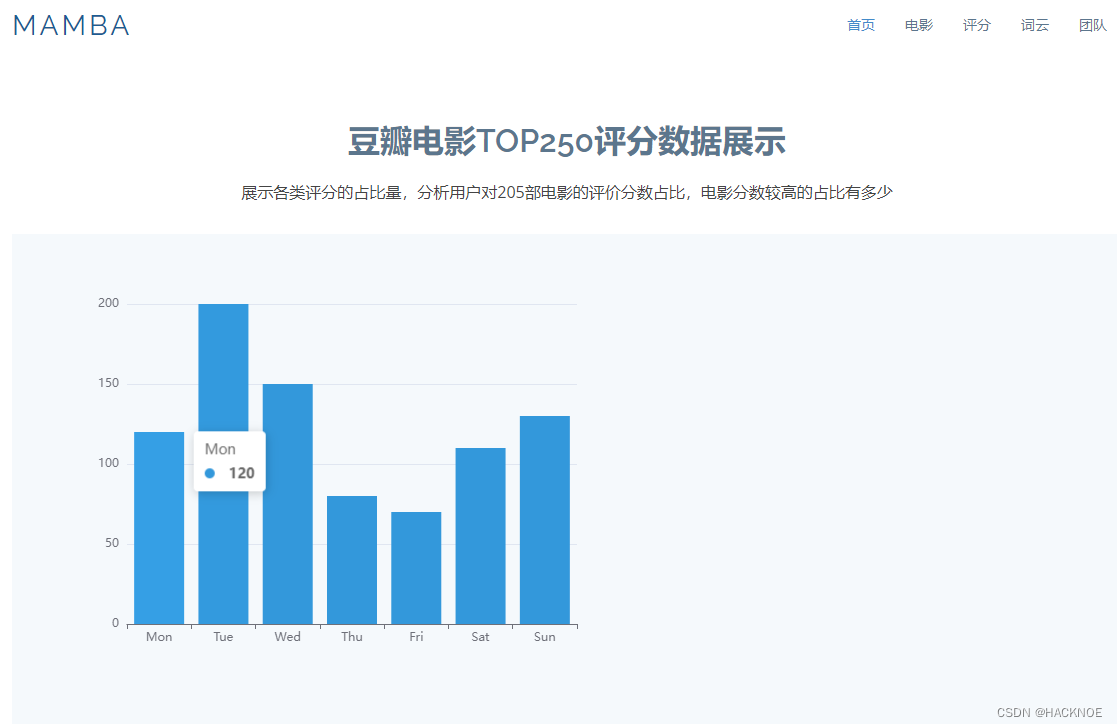Click the y-axis label 200
The width and height of the screenshot is (1117, 727).
click(x=108, y=303)
